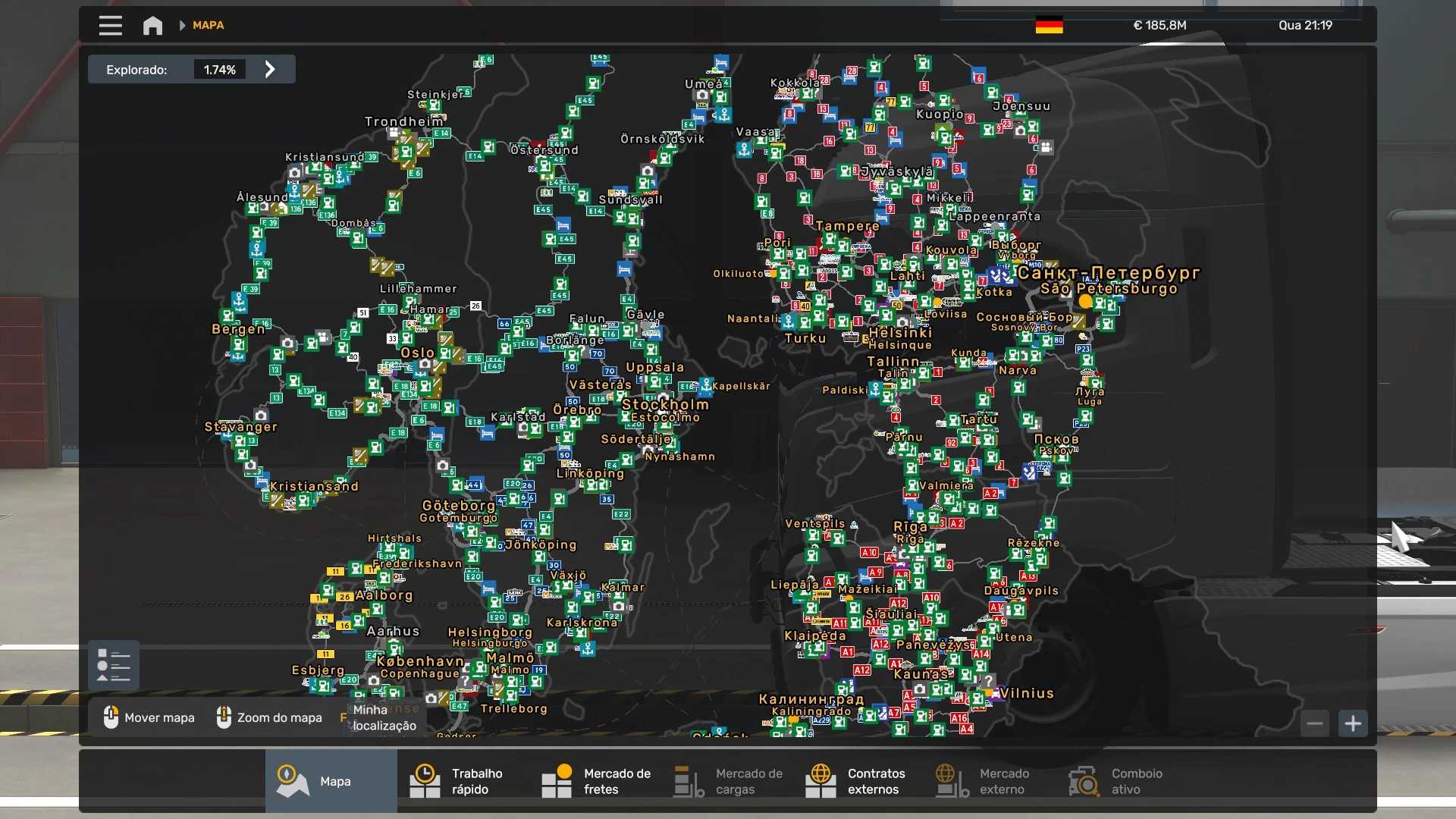This screenshot has height=819, width=1456.
Task: Click the Explorado 1.74% value field
Action: 219,70
